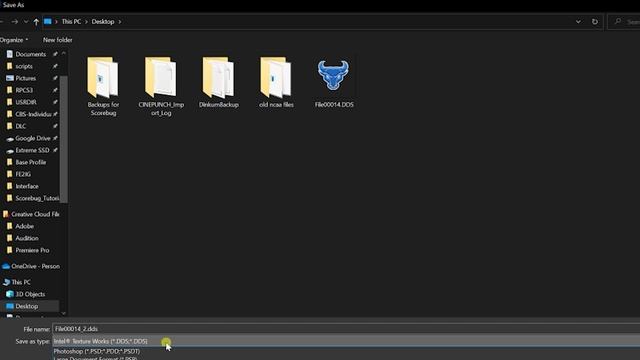Click the pin icon next to Documents
The image size is (640, 360).
[55, 54]
